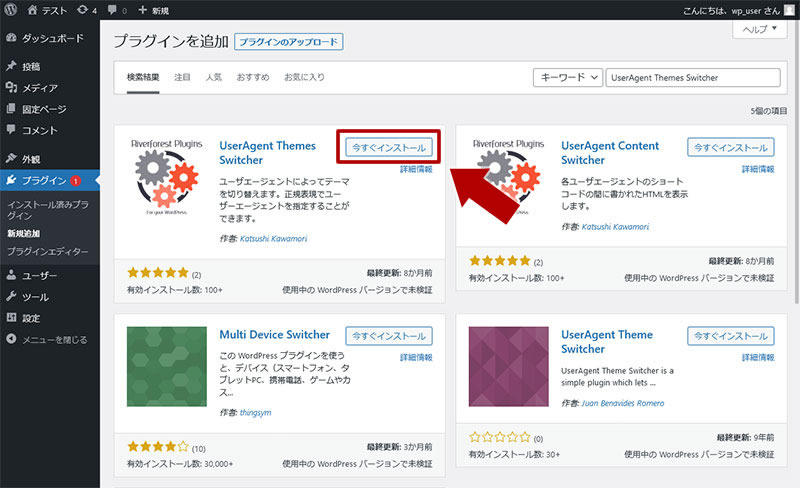Open コメント comments menu in sidebar
800x488 pixels.
[50, 131]
